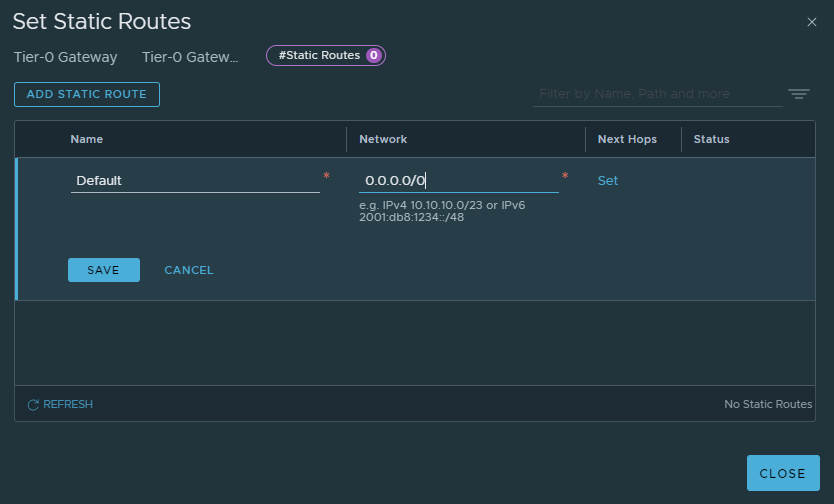The width and height of the screenshot is (834, 504).
Task: Click the Name field containing Default
Action: (x=195, y=181)
